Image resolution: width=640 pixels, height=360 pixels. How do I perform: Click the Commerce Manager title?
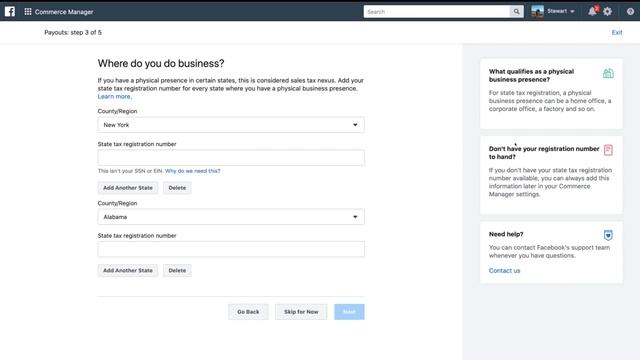click(64, 12)
